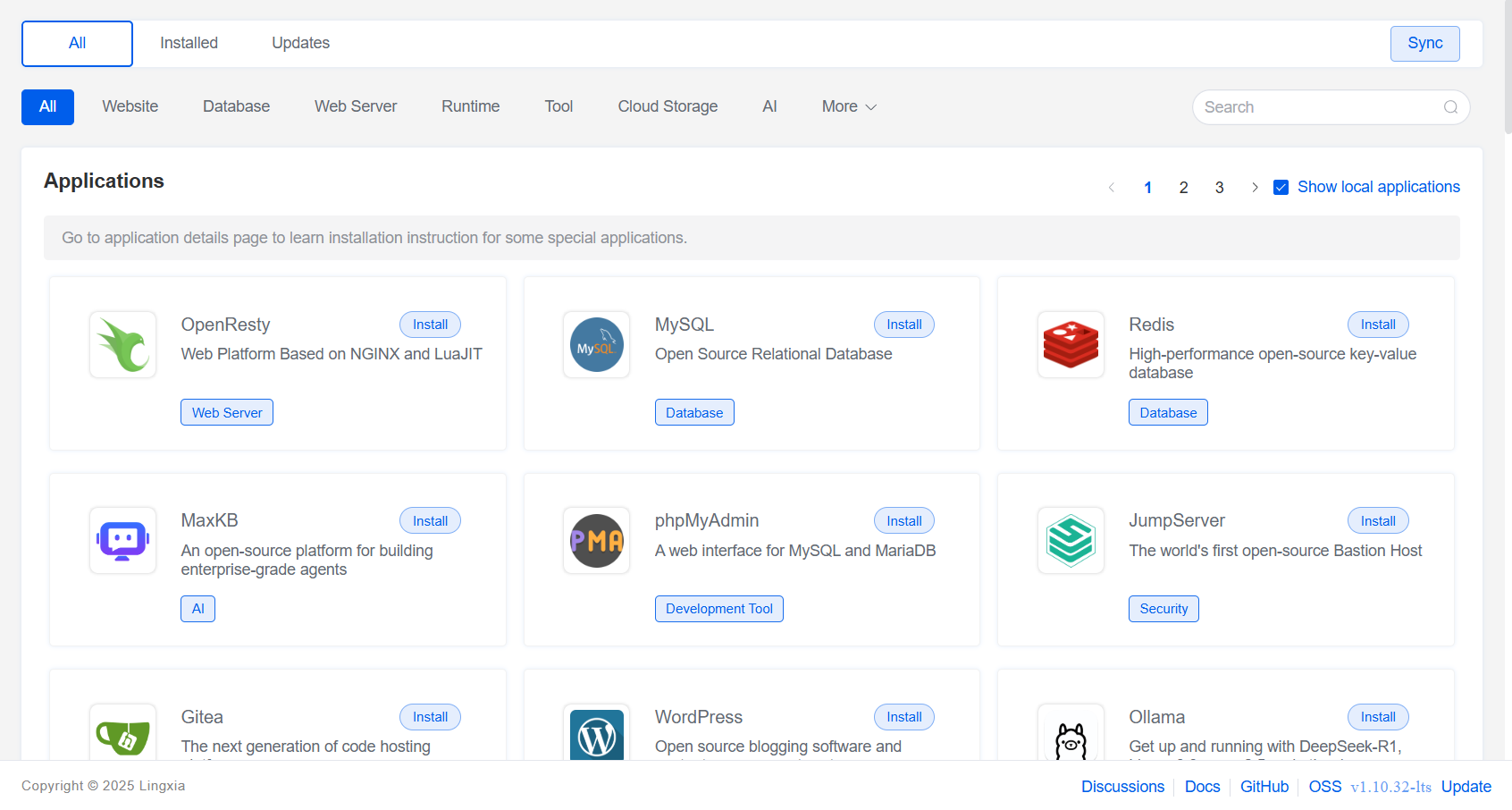Uncheck Show local applications checkbox
Screen dimensions: 1512x810
tap(1281, 188)
